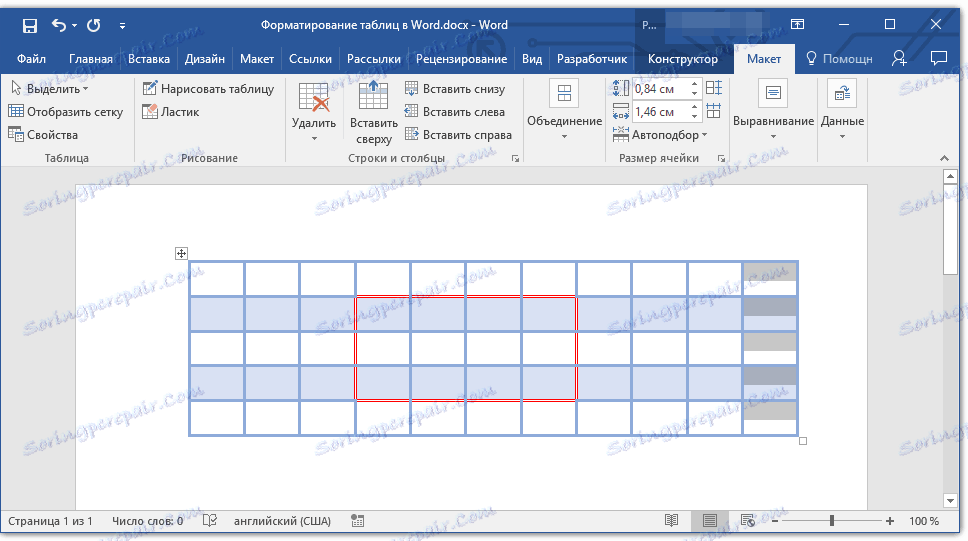Change language английский (США)
This screenshot has height=541, width=968.
pyautogui.click(x=282, y=521)
